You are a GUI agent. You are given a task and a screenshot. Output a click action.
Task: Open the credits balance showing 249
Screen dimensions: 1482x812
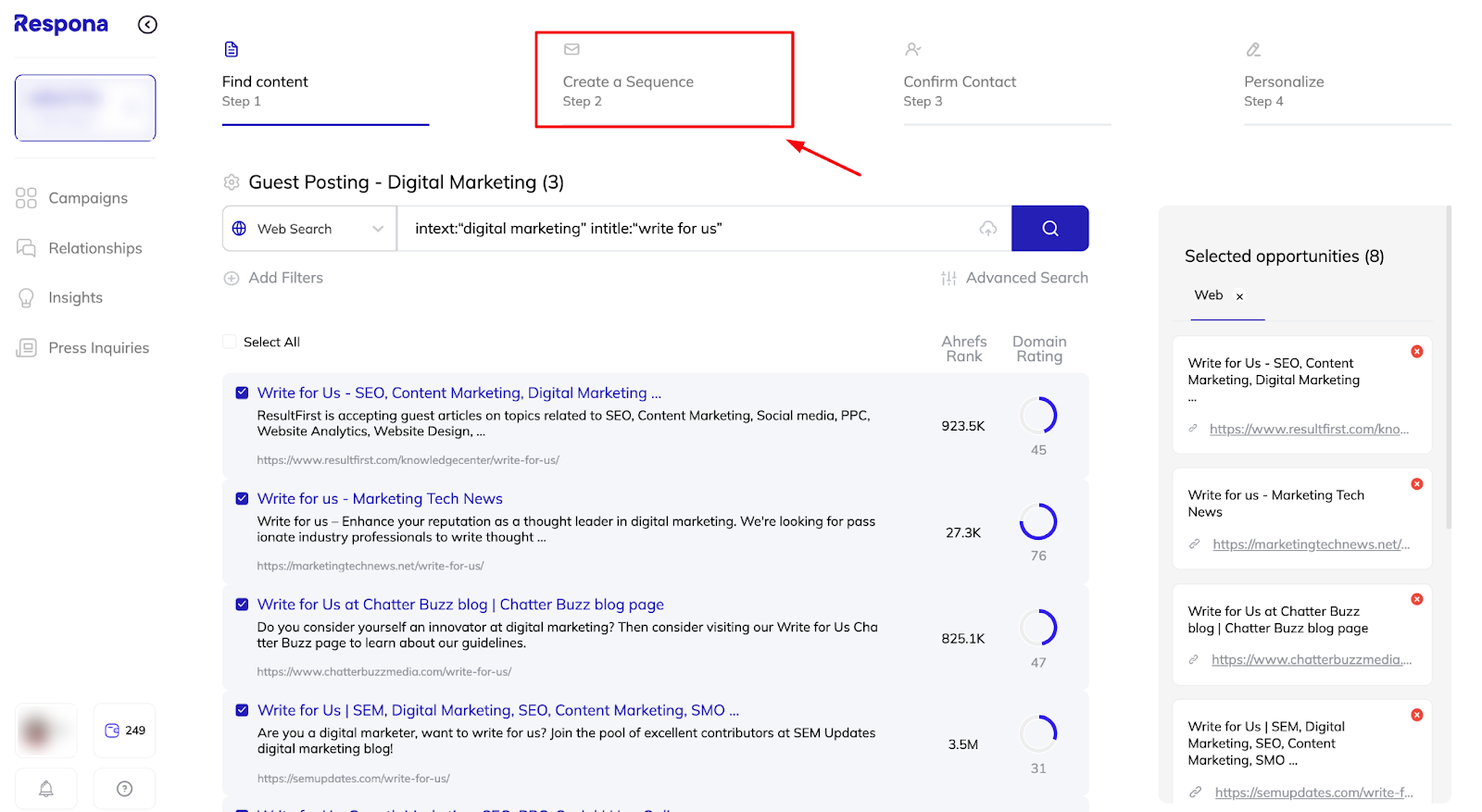[125, 731]
